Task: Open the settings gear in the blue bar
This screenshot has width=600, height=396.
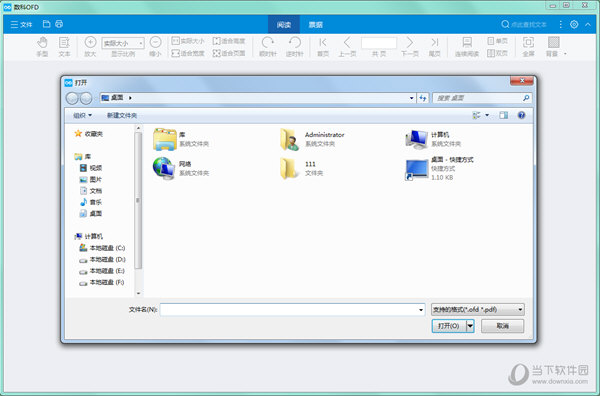Action: tap(574, 24)
